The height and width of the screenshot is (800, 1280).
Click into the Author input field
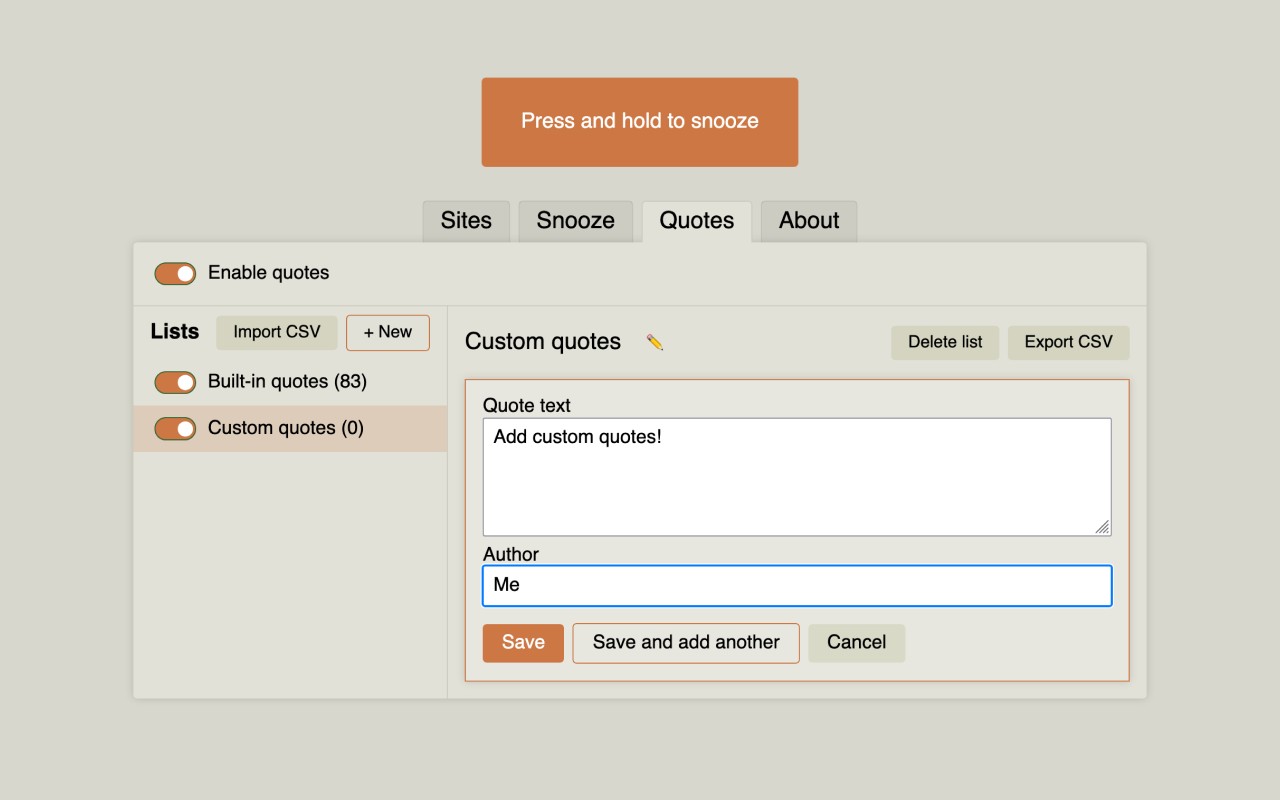pyautogui.click(x=797, y=586)
